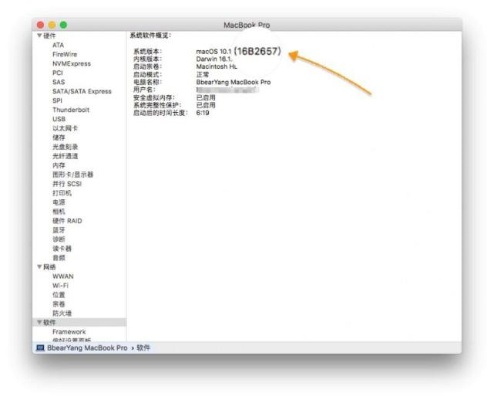Click 软件 segment in the path bar
The height and width of the screenshot is (400, 494).
click(x=143, y=348)
